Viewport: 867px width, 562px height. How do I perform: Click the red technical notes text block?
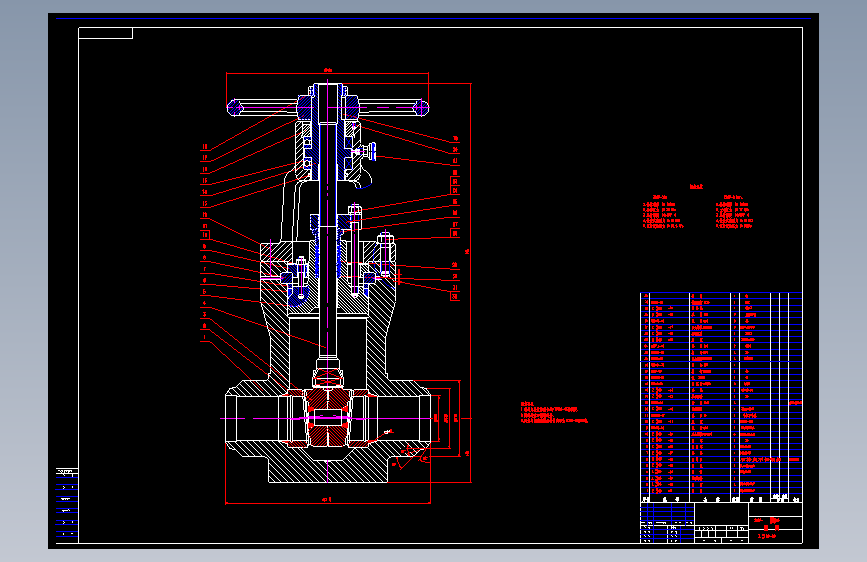click(x=553, y=413)
